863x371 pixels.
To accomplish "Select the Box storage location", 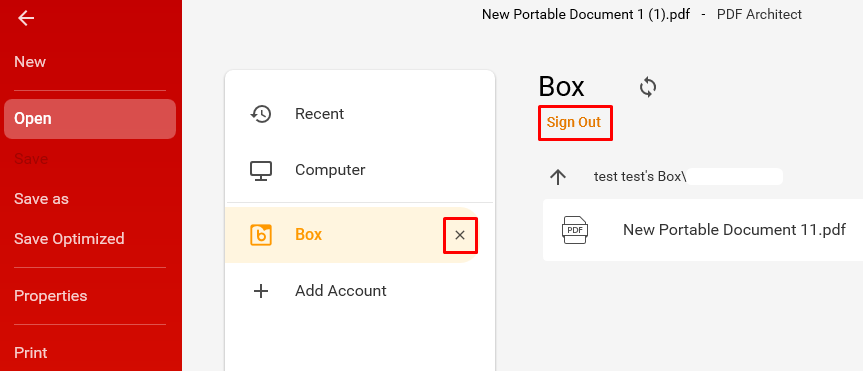I will pos(352,235).
